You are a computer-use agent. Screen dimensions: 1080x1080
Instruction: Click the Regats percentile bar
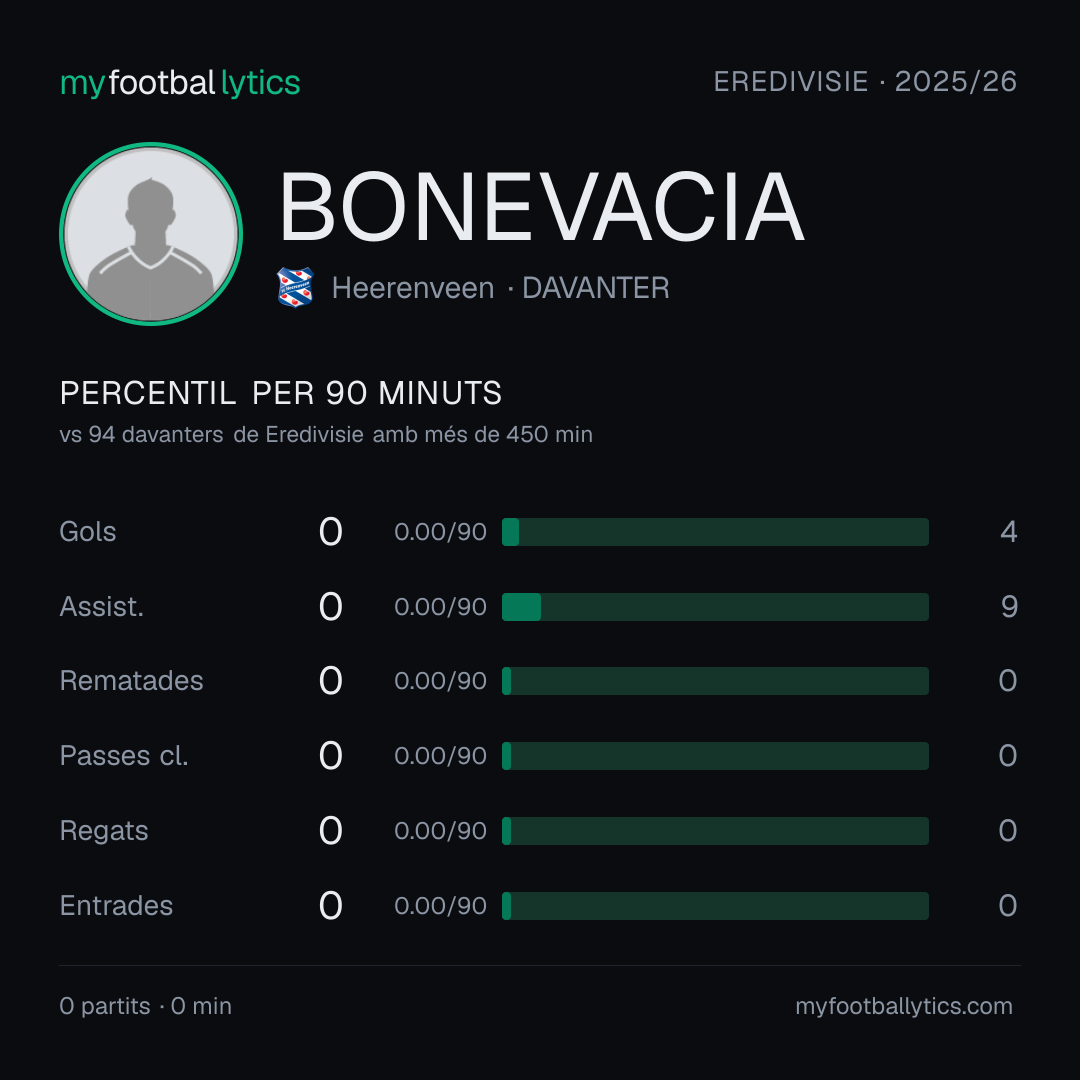click(715, 831)
